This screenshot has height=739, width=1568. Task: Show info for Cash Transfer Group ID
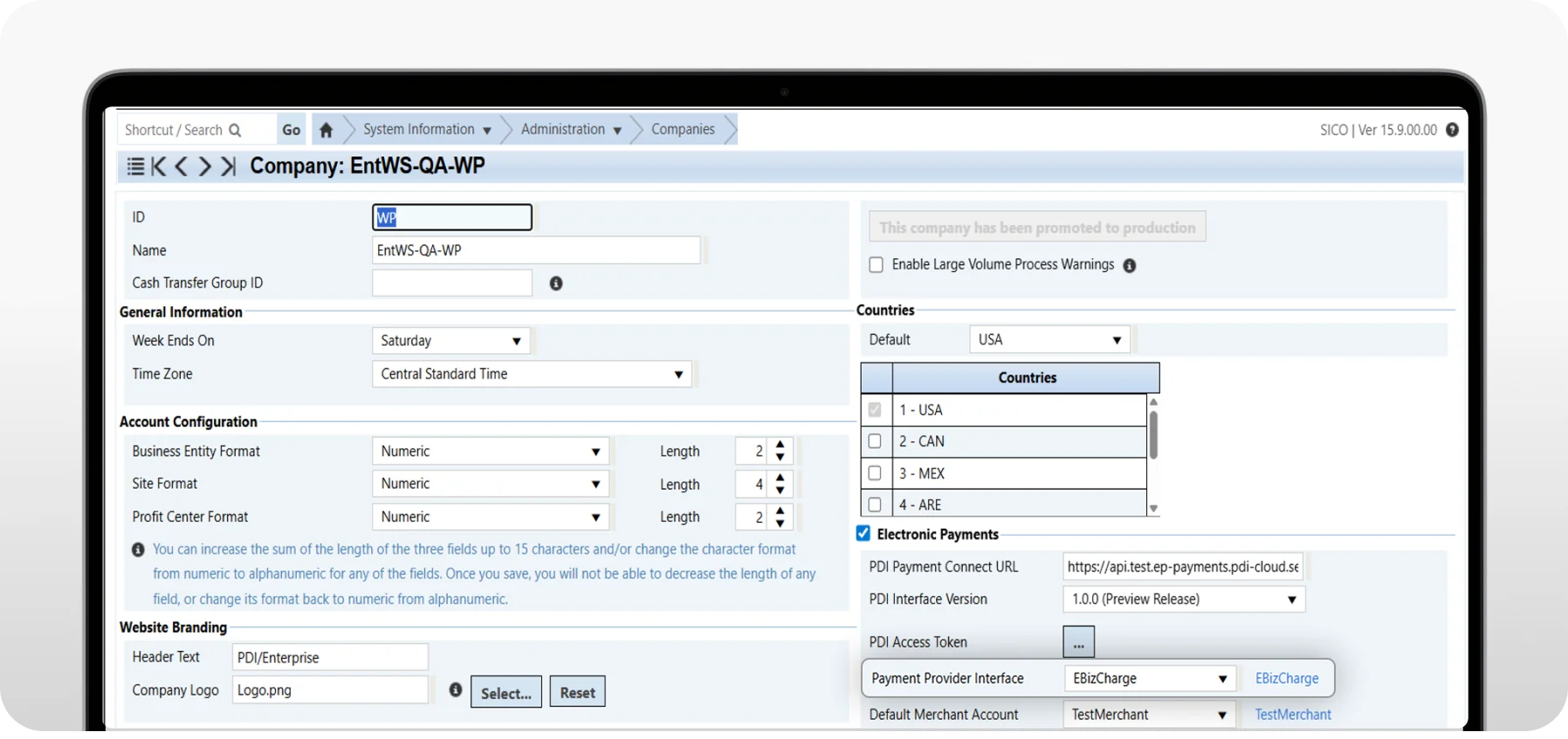(556, 284)
